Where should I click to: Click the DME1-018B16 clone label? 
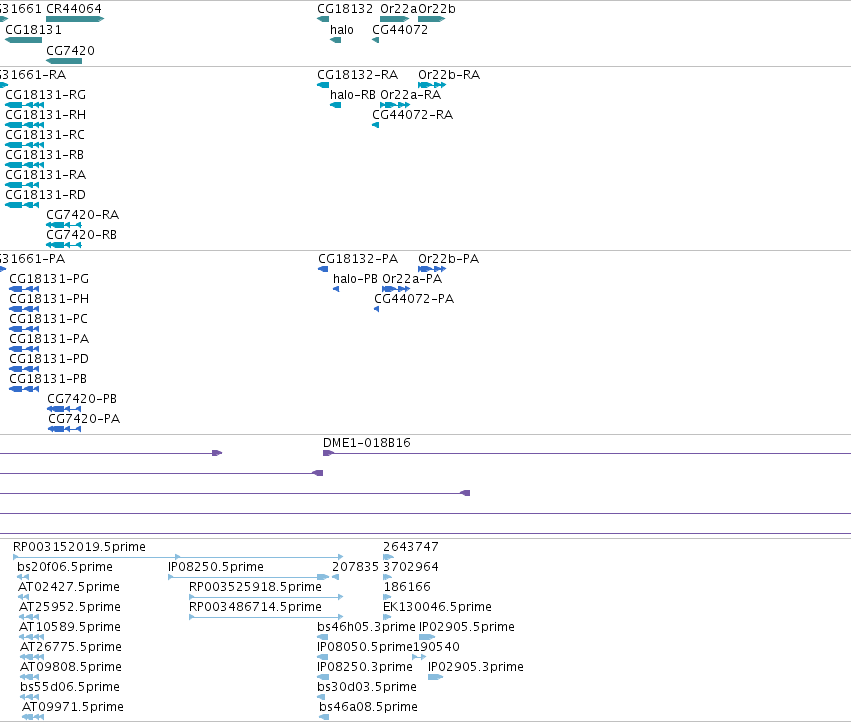367,442
